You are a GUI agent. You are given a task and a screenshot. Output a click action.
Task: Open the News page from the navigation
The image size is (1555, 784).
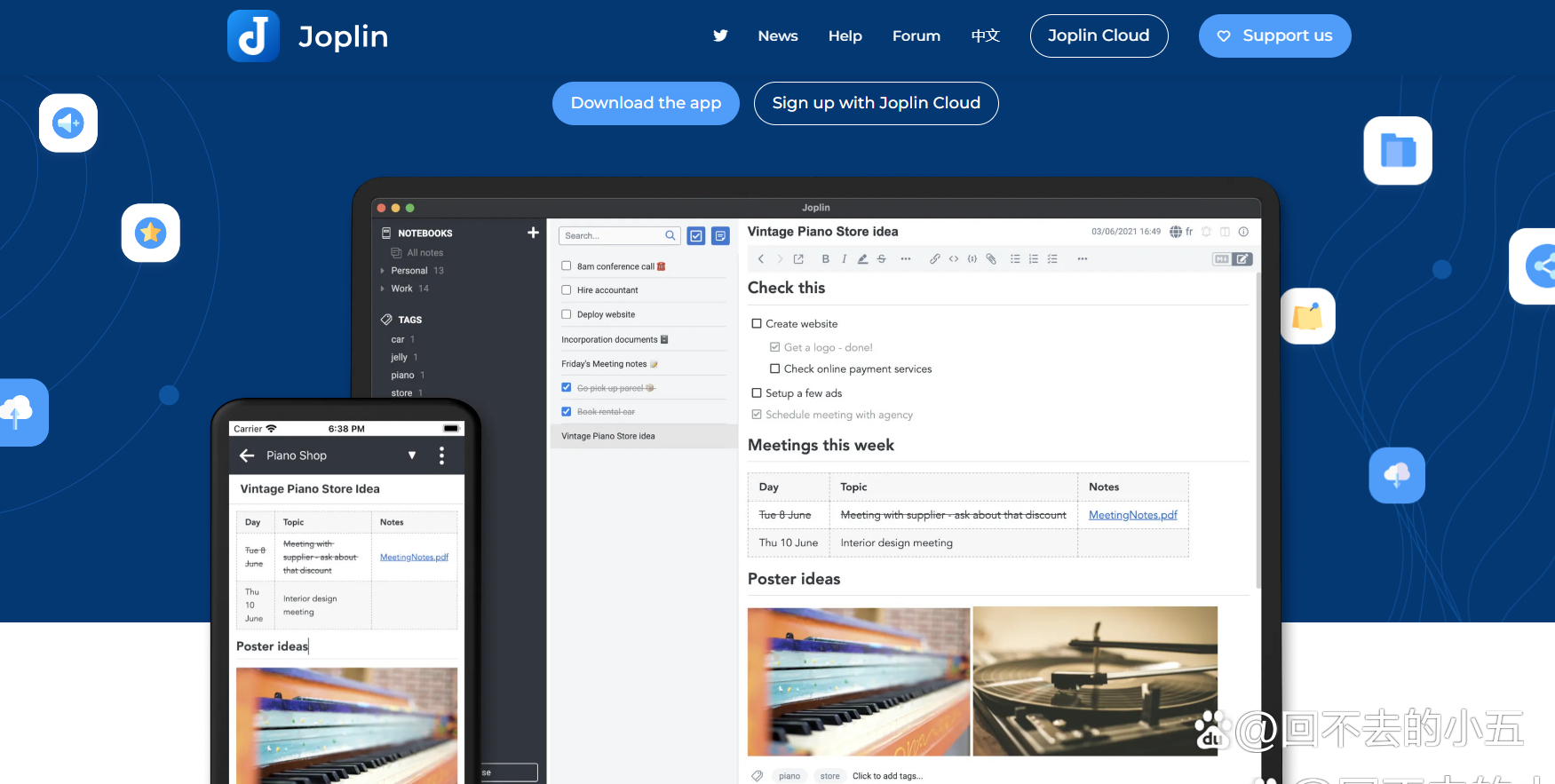coord(777,36)
